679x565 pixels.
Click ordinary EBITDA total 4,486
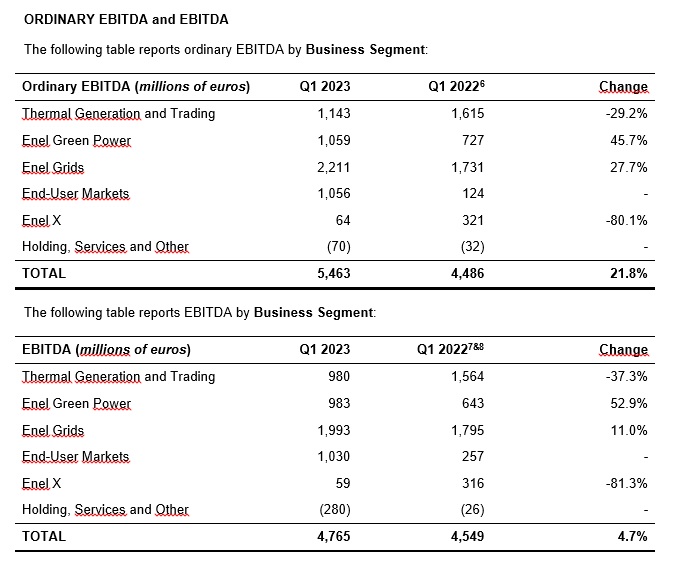point(468,274)
